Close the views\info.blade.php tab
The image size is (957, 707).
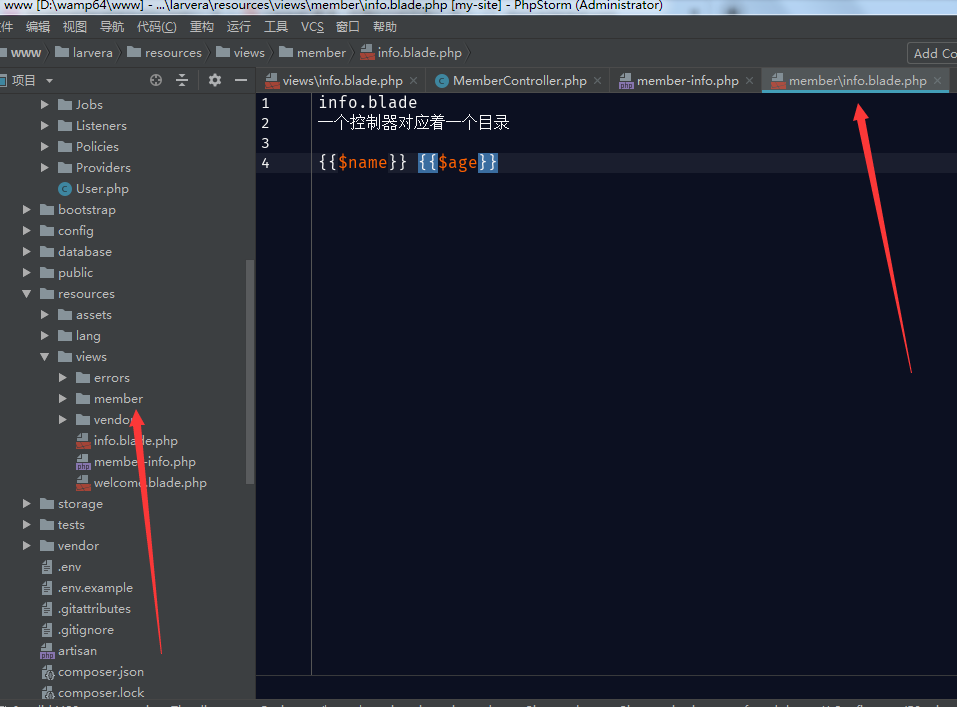click(414, 81)
